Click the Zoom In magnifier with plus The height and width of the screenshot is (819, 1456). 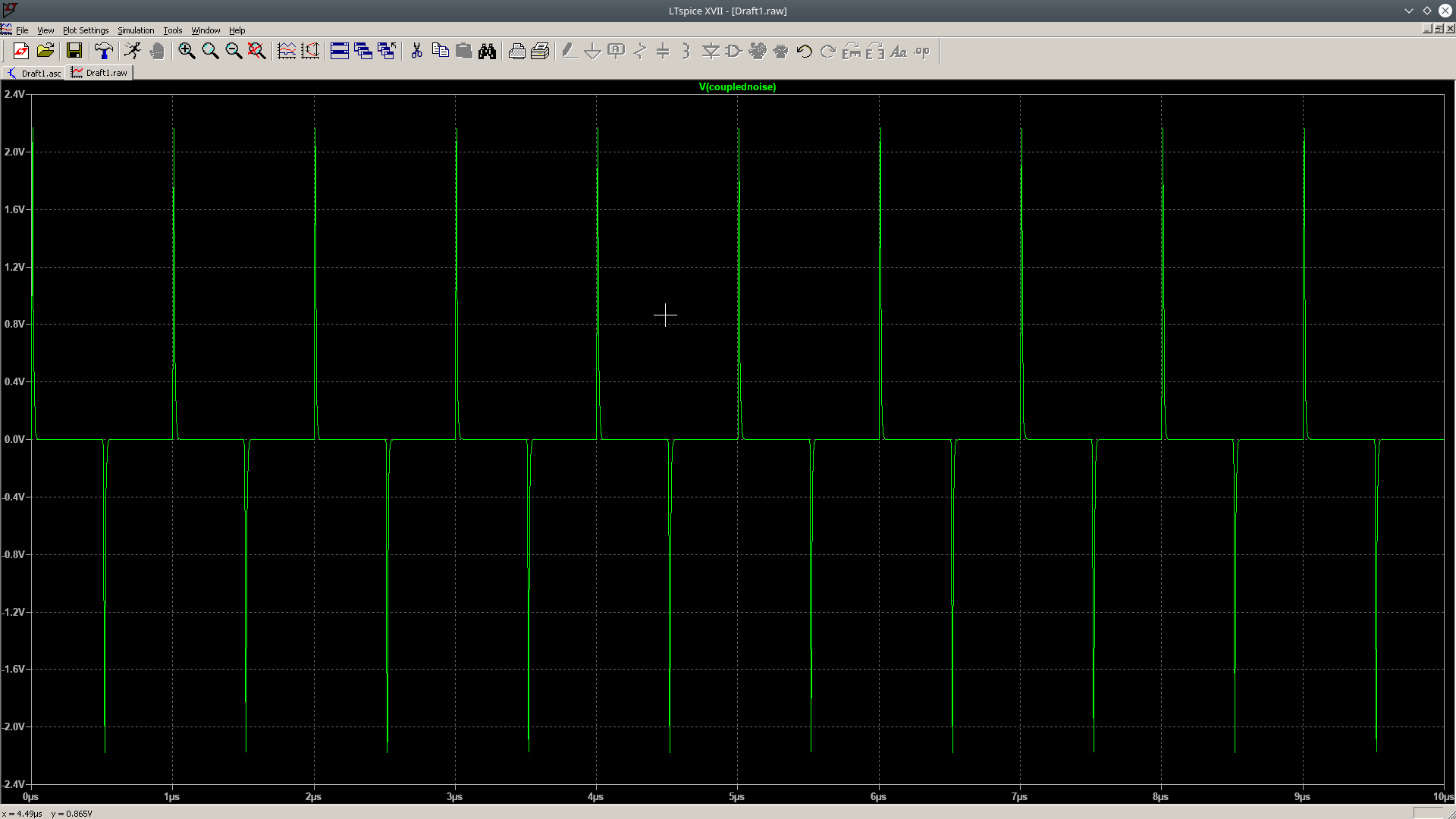click(x=187, y=51)
